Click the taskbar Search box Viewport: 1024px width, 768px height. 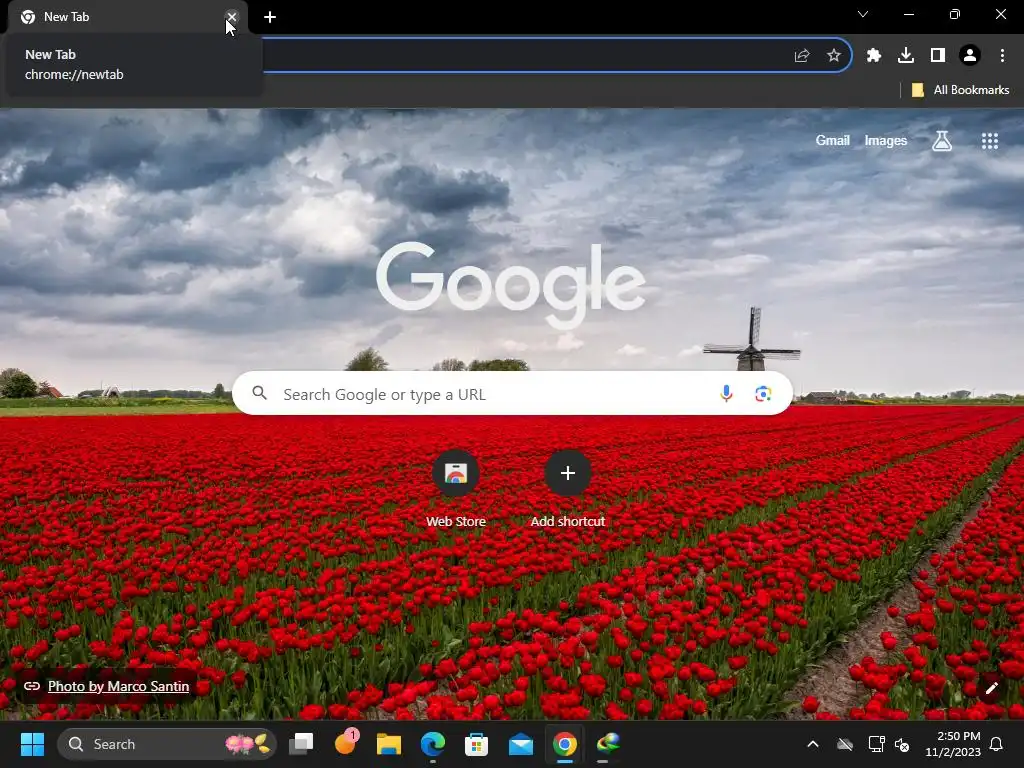click(x=167, y=744)
